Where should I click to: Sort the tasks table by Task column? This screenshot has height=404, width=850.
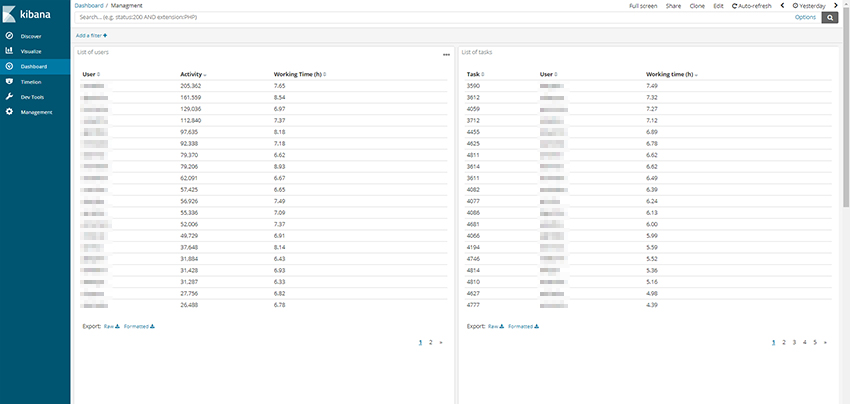coord(474,74)
